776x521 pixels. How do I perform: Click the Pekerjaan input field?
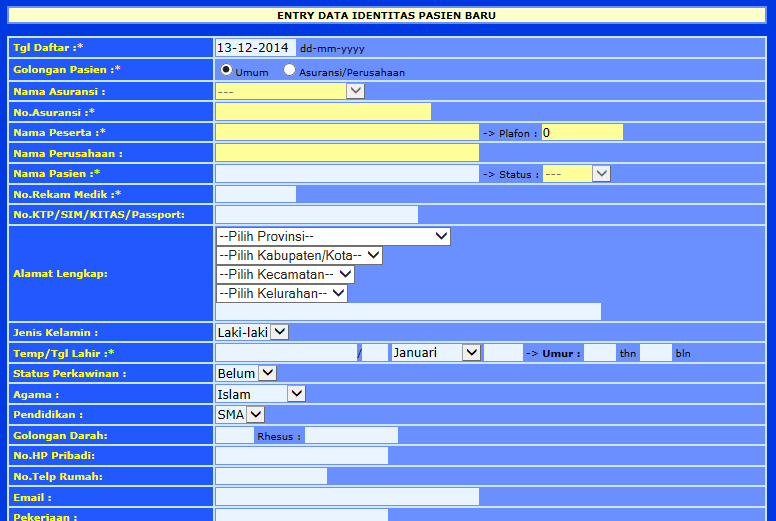point(301,515)
